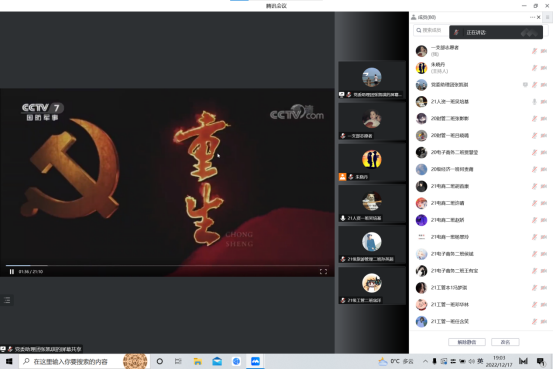Toggle the host's muted microphone icon
Screen dimensions: 553x369
click(x=534, y=68)
